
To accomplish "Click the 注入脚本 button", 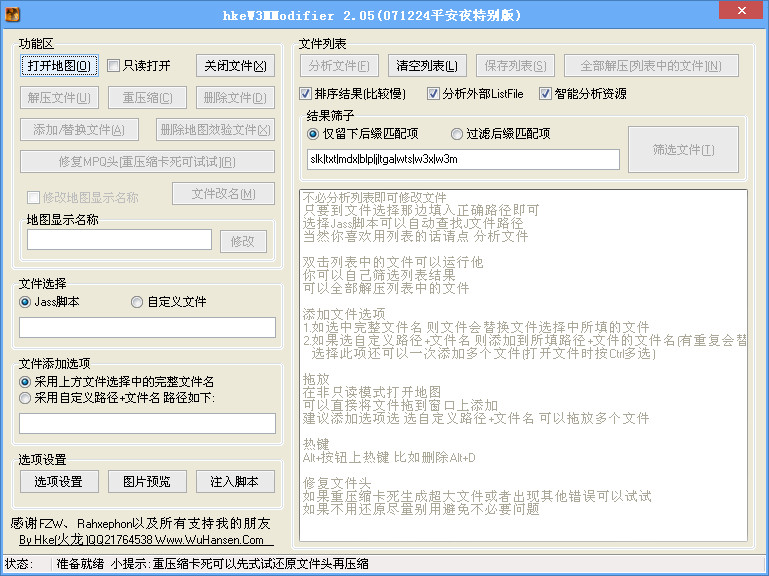I will click(235, 482).
